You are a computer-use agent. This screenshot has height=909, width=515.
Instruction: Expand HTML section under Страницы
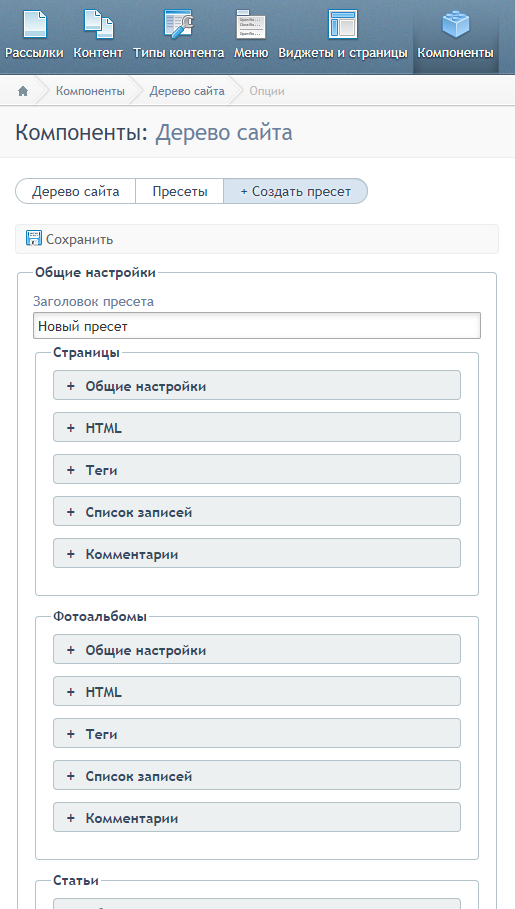click(x=257, y=427)
